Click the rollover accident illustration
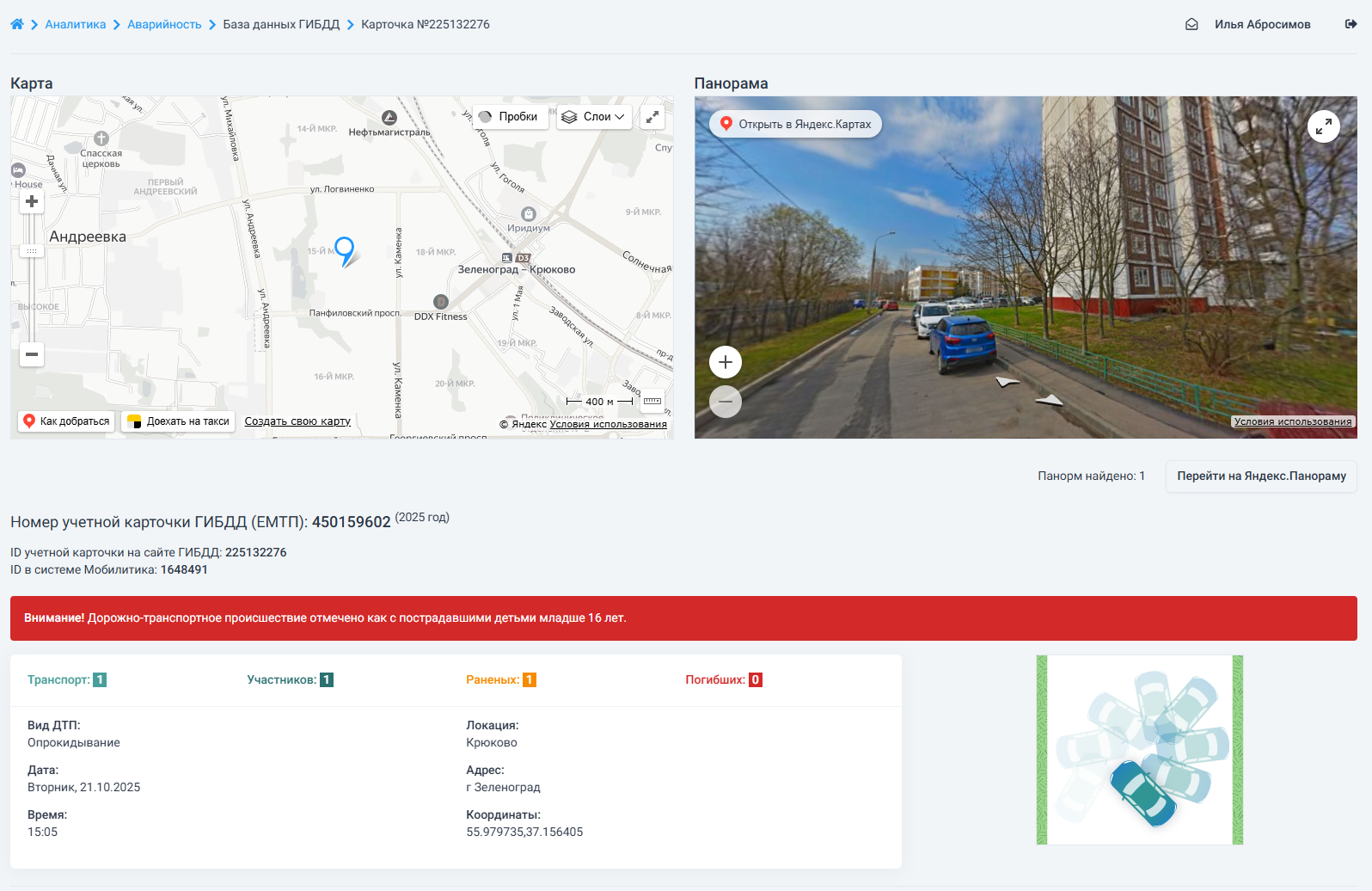The width and height of the screenshot is (1372, 891). pos(1139,750)
